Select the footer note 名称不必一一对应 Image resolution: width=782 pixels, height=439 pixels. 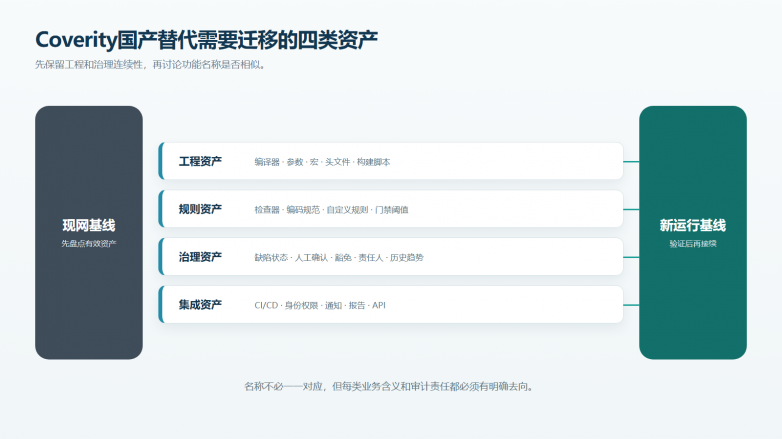coord(389,387)
